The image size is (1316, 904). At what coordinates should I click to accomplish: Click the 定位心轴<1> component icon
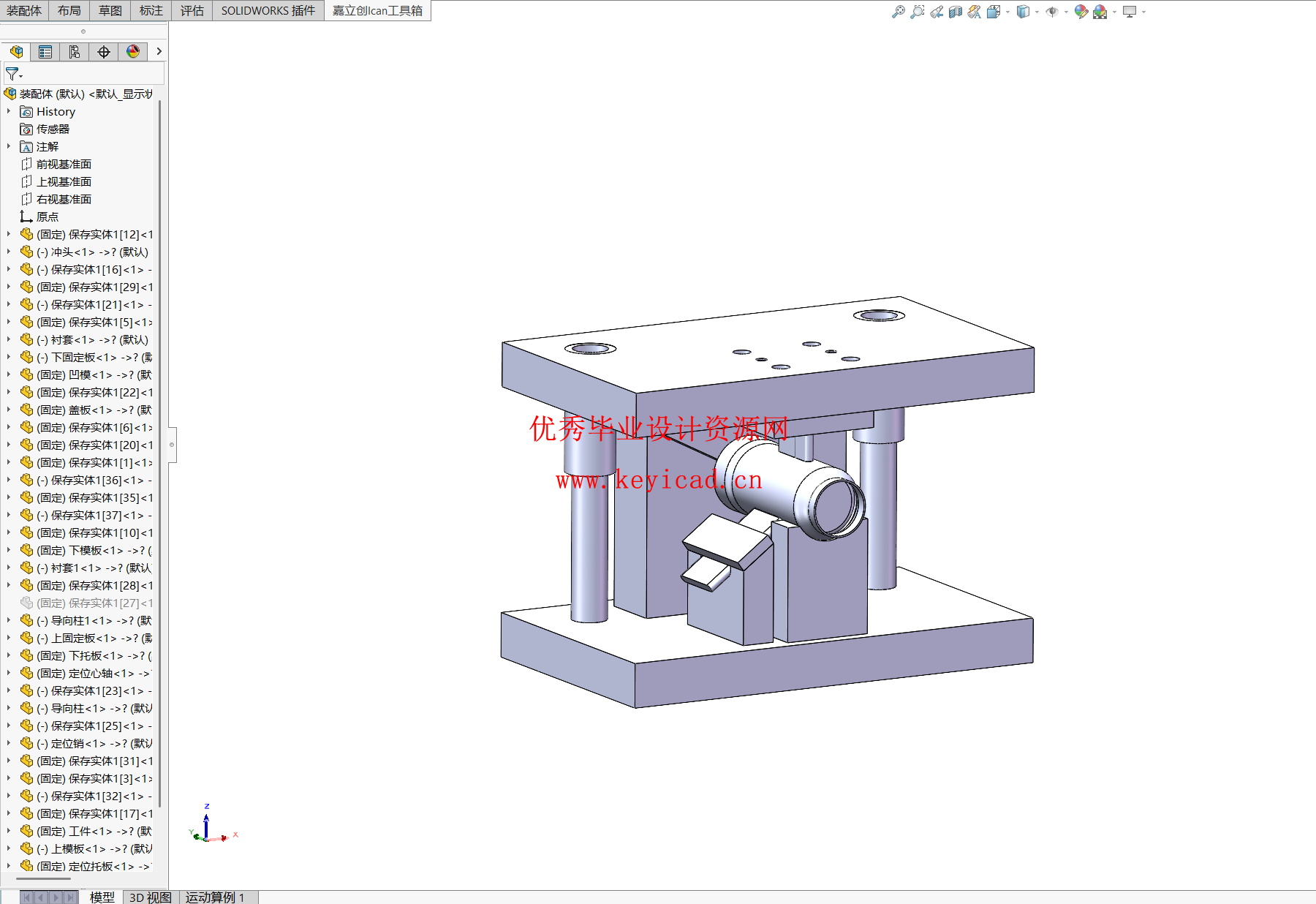click(x=27, y=673)
